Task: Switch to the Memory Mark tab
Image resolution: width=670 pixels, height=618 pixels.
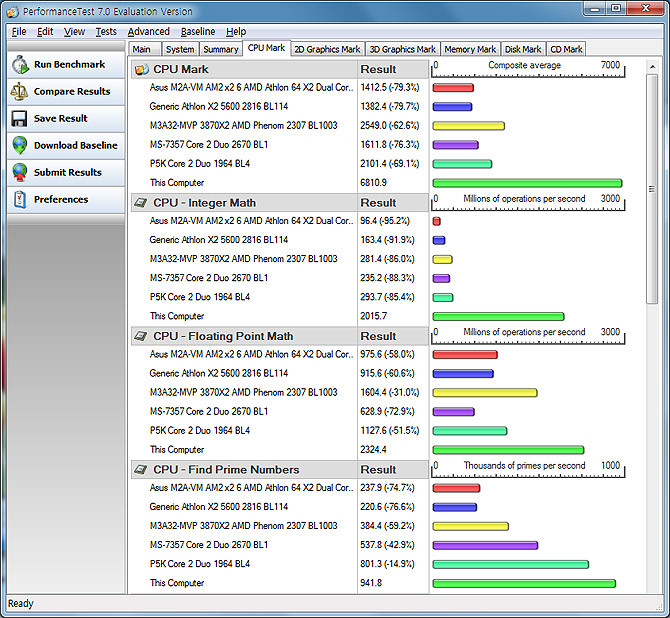Action: pyautogui.click(x=470, y=49)
